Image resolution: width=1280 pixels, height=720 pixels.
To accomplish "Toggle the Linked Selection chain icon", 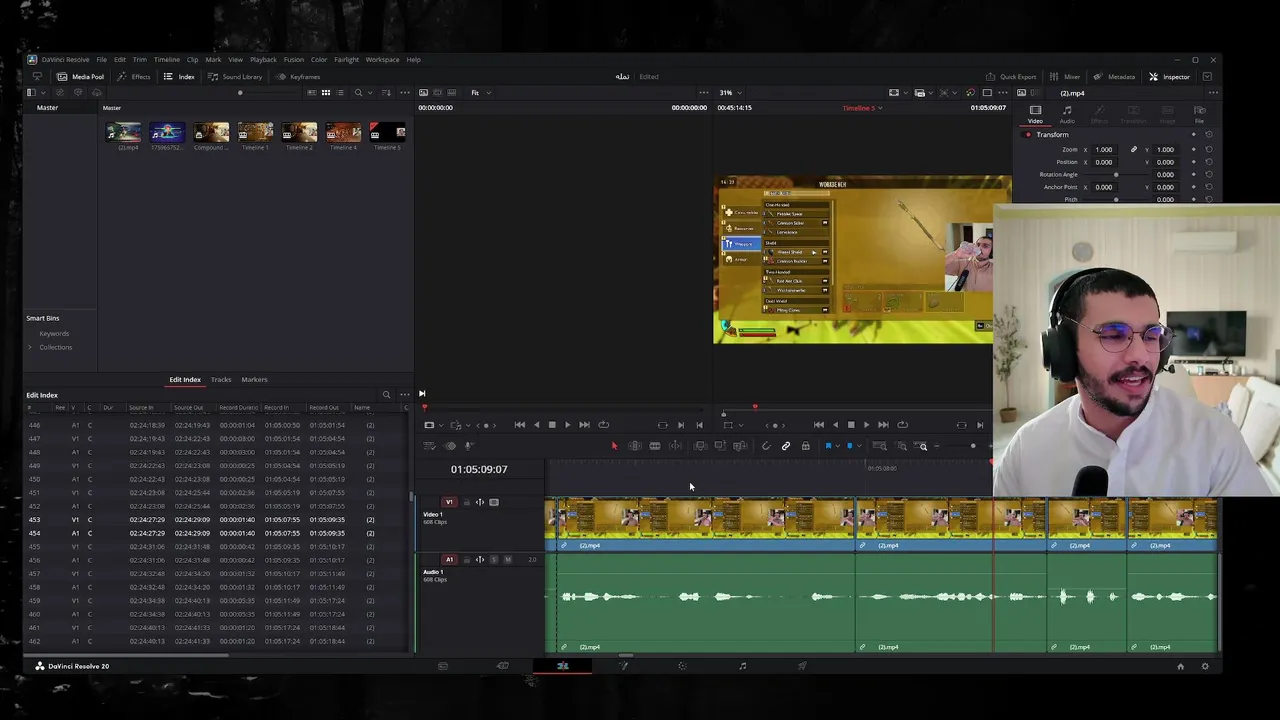I will point(786,446).
